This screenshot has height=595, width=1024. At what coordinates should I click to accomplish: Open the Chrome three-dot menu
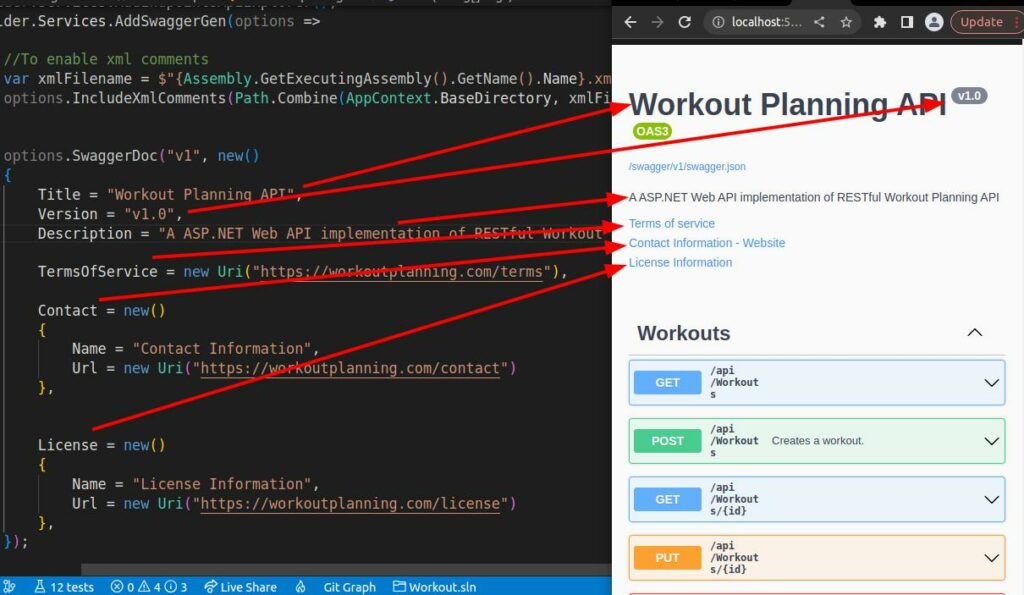pyautogui.click(x=1017, y=21)
